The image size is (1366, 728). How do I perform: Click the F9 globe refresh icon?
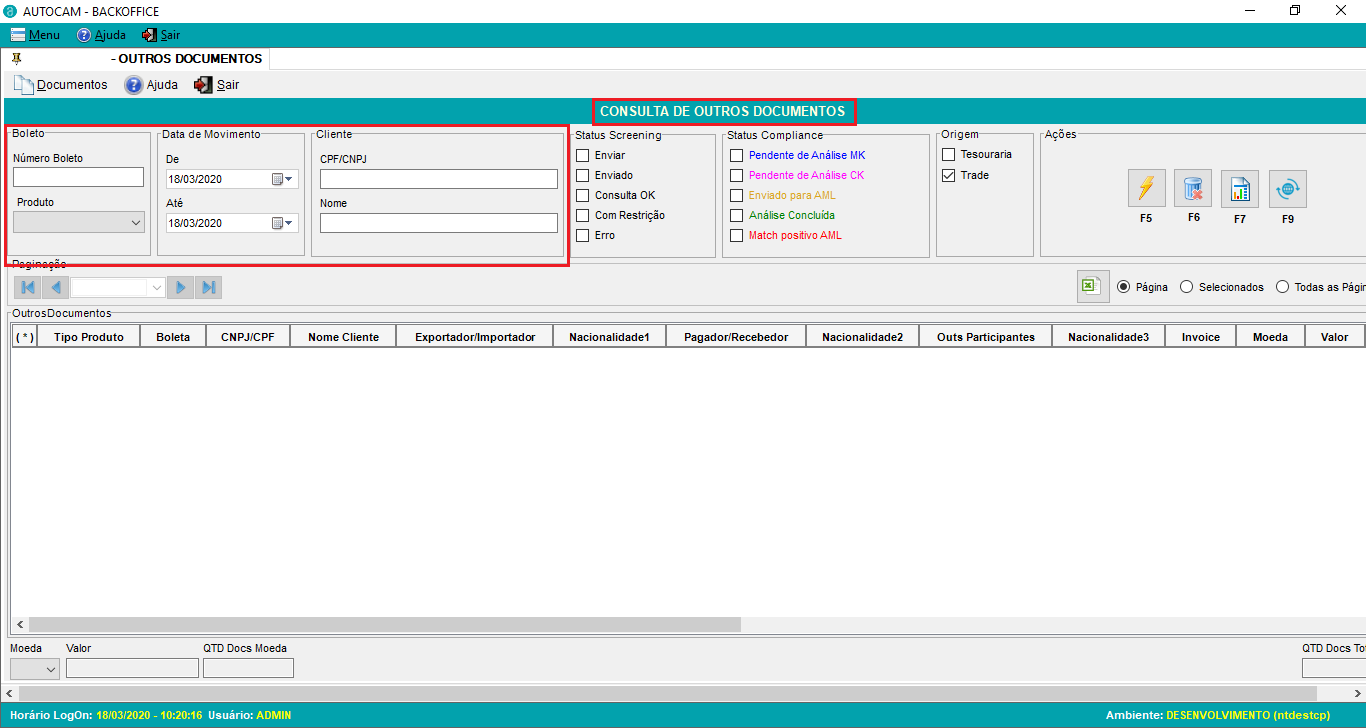click(1287, 189)
